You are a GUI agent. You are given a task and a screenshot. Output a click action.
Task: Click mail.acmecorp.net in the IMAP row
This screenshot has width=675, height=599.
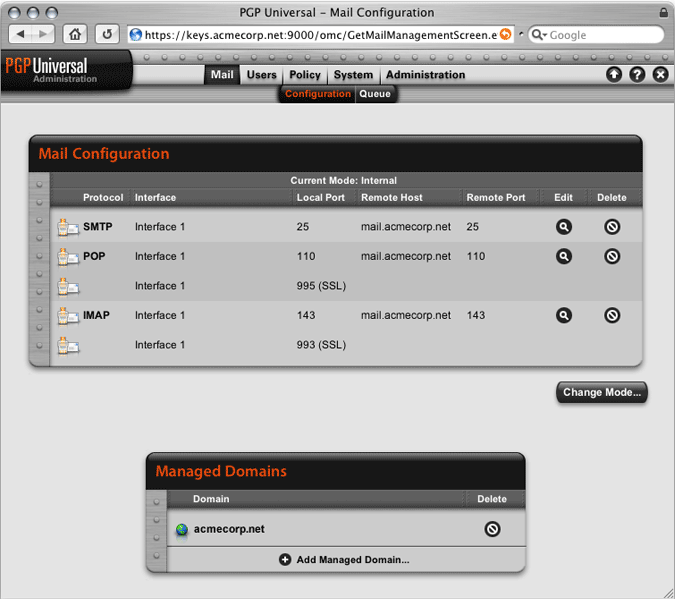click(406, 315)
